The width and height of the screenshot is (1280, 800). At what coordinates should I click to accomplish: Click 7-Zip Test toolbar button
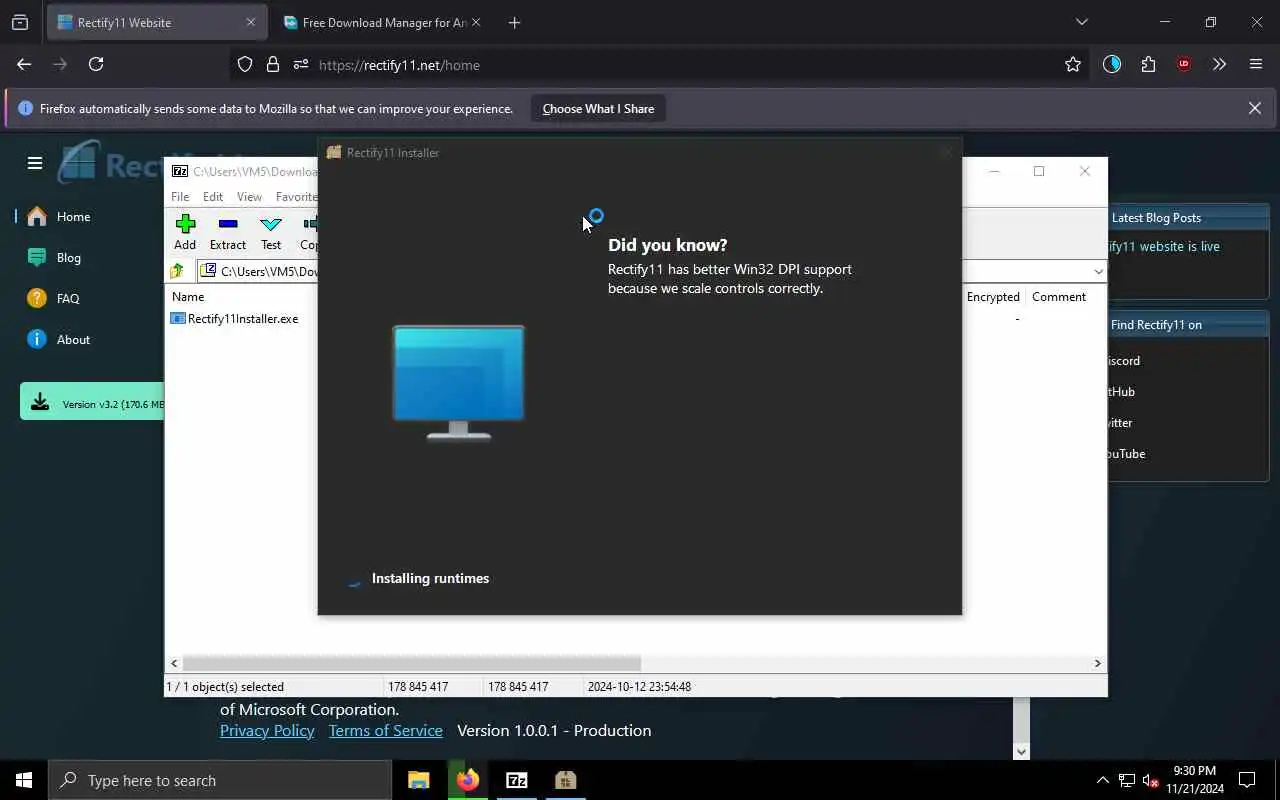tap(271, 232)
